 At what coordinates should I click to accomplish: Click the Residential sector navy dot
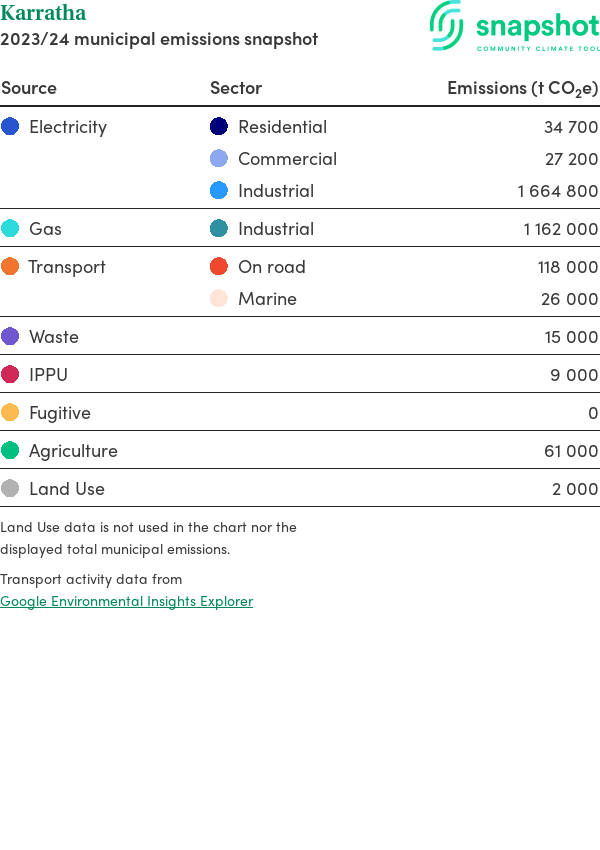[x=219, y=127]
